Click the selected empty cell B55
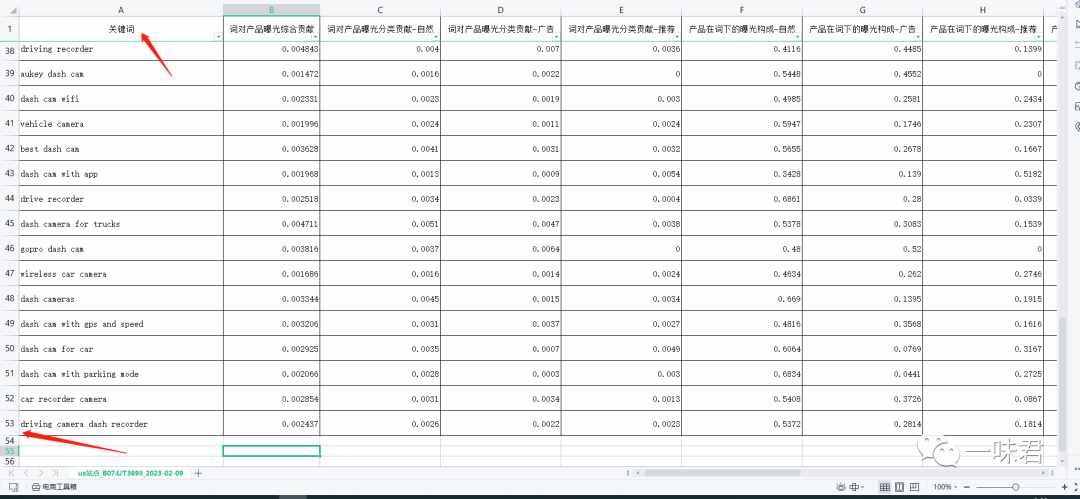This screenshot has height=499, width=1080. pos(271,451)
